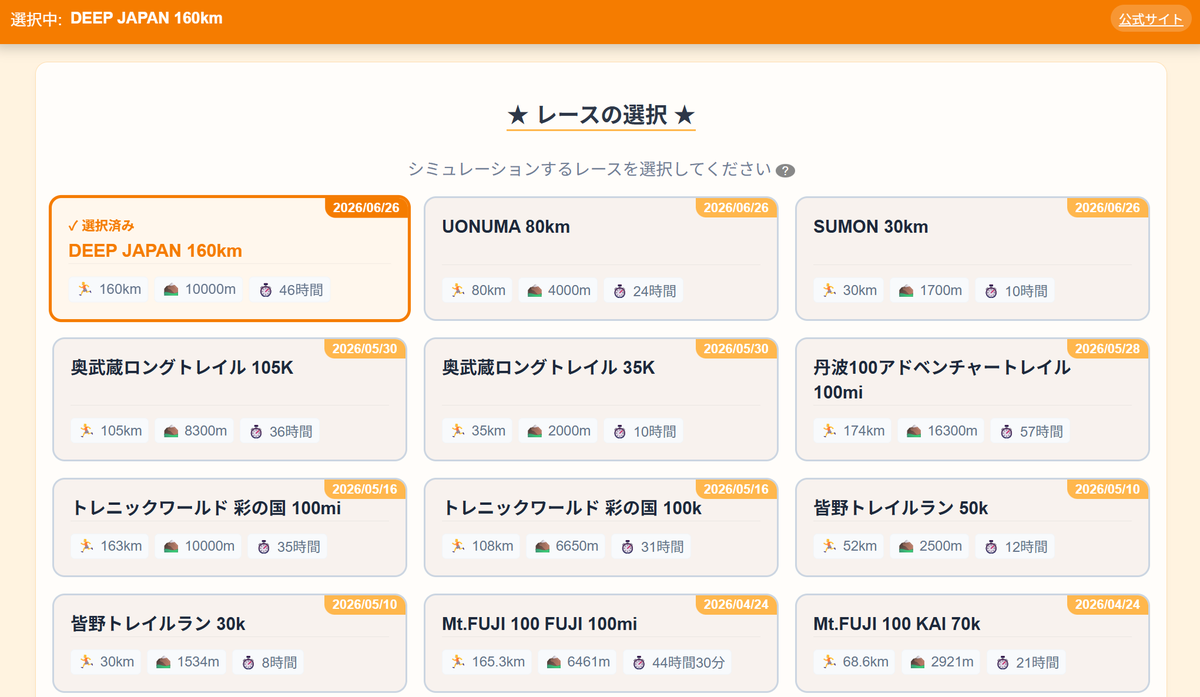This screenshot has height=697, width=1200.
Task: Click mountain icon next to 8300m
Action: pos(172,431)
